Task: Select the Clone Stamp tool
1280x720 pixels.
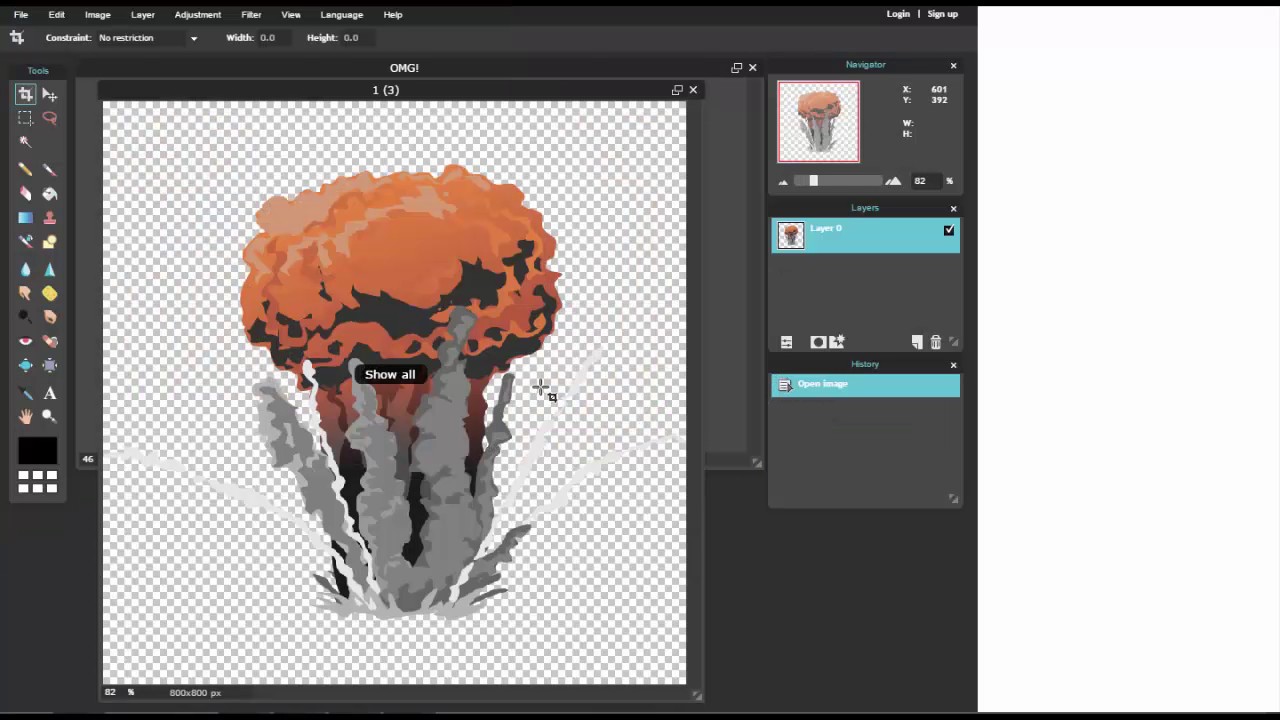Action: coord(50,218)
